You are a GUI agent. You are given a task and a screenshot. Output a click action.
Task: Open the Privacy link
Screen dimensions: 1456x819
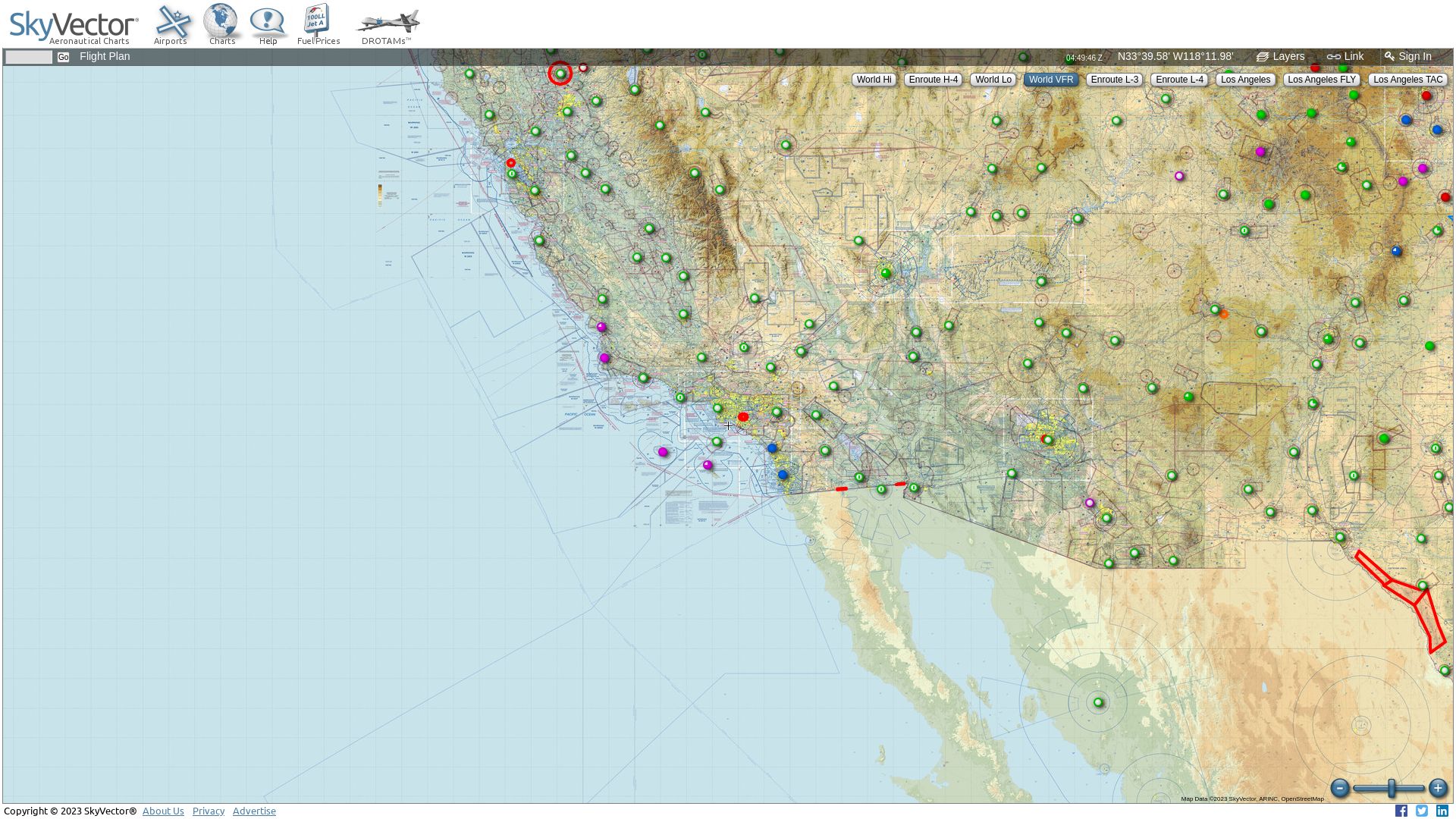(209, 811)
